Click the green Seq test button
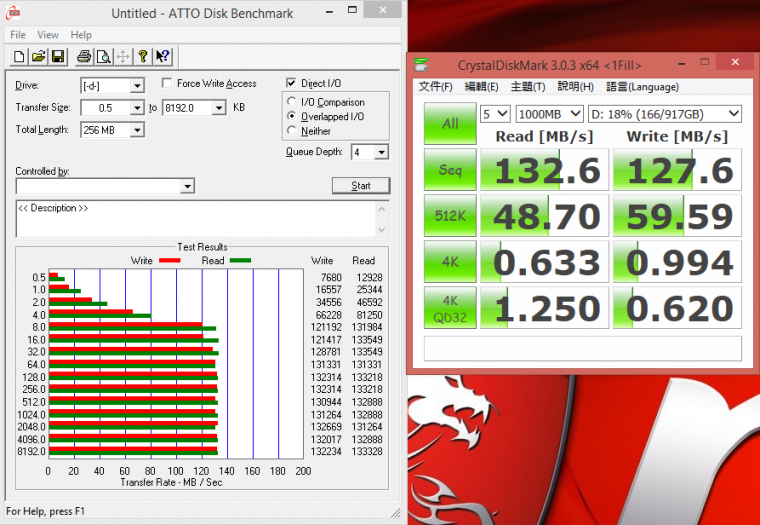This screenshot has height=525, width=760. coord(449,170)
